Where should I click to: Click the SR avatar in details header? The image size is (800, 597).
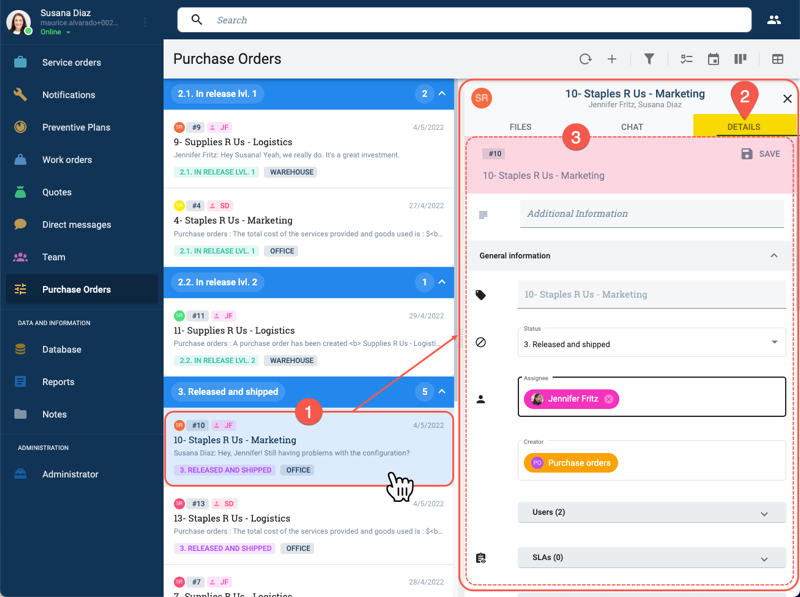click(x=482, y=98)
